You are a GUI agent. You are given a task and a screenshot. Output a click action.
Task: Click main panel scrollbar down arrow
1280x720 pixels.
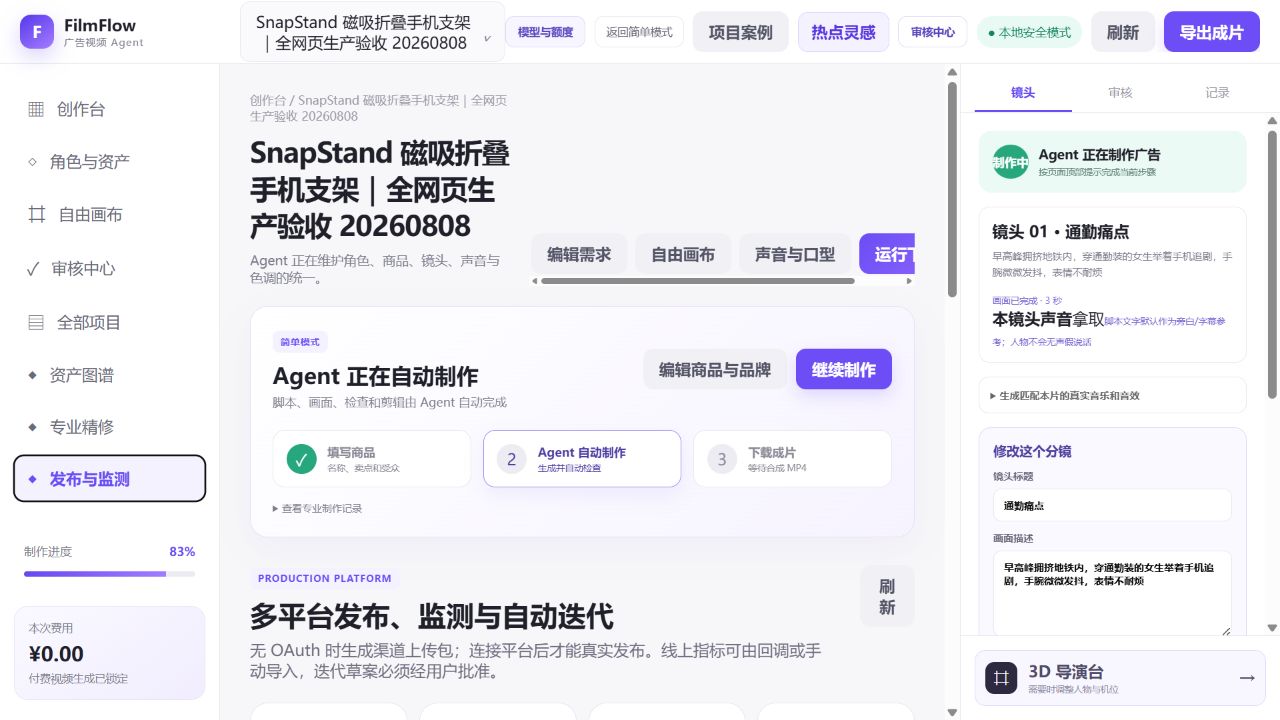[953, 712]
